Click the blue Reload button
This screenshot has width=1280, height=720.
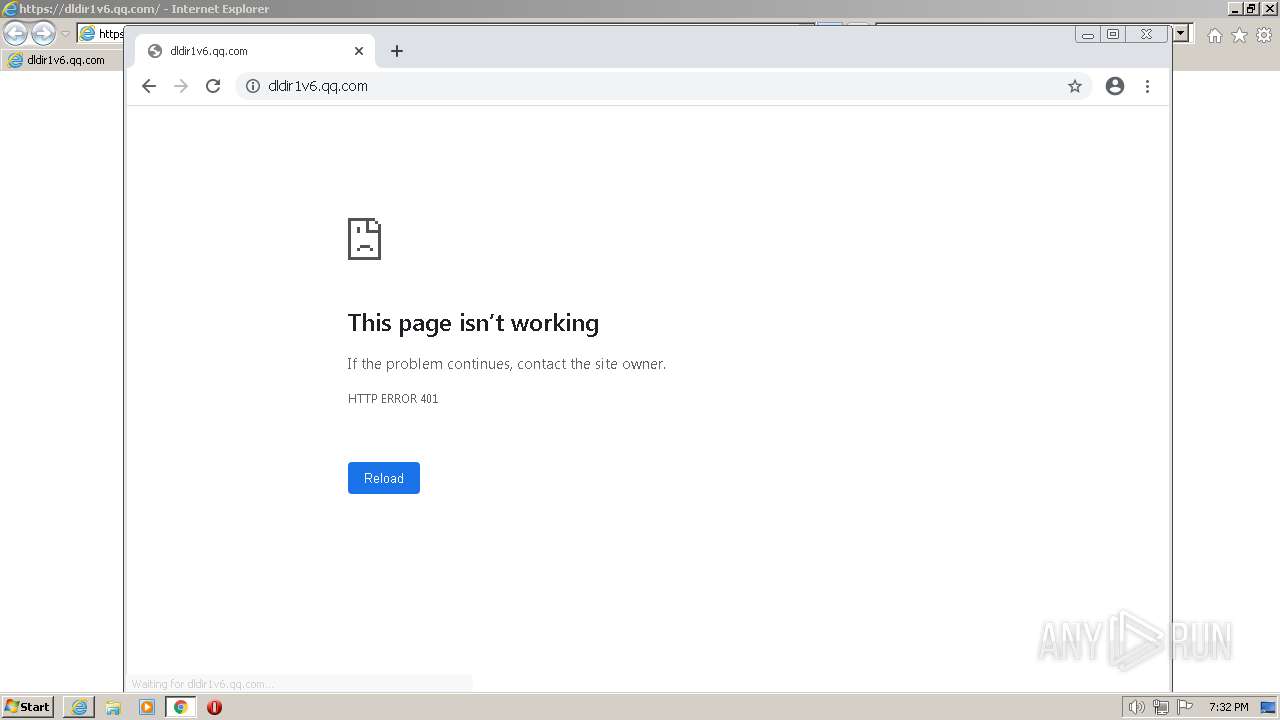click(384, 478)
